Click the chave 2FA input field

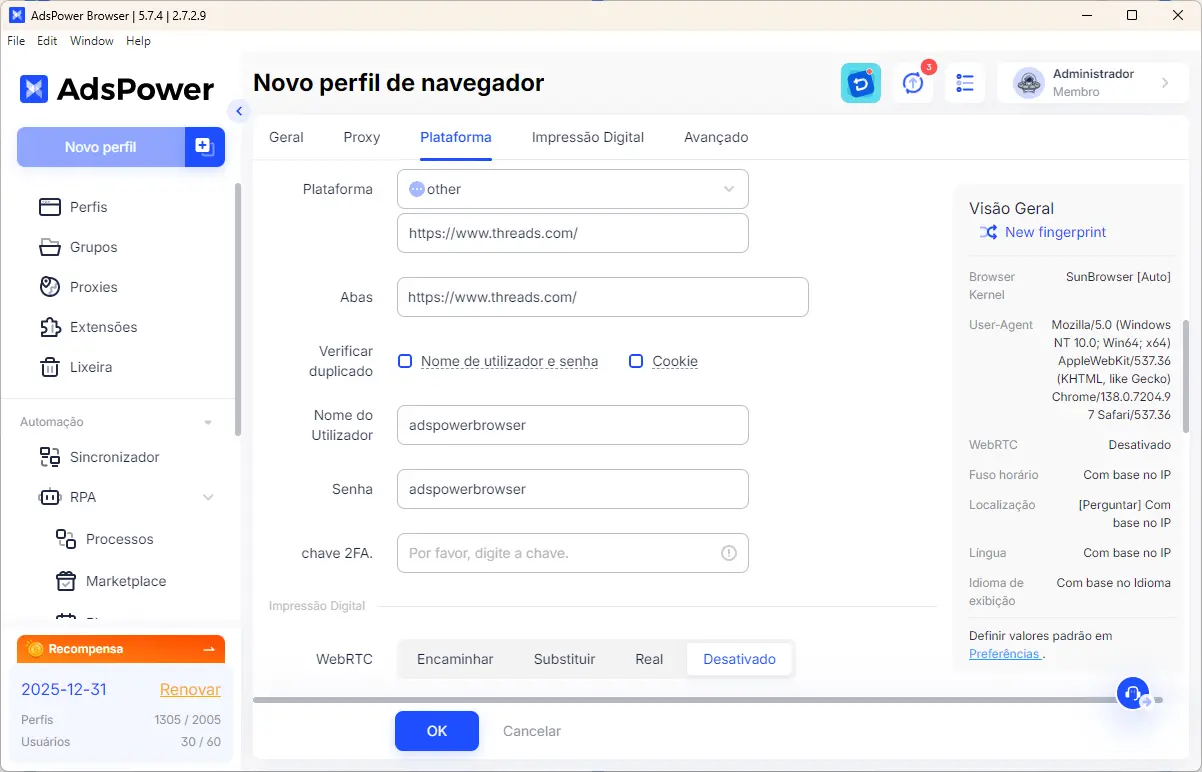(x=573, y=553)
